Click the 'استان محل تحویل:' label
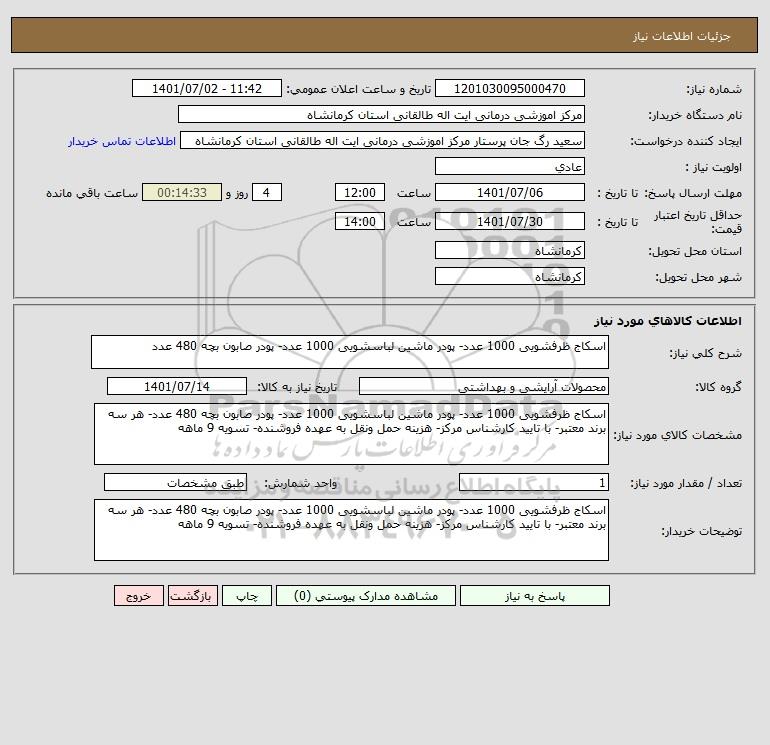 coord(695,251)
